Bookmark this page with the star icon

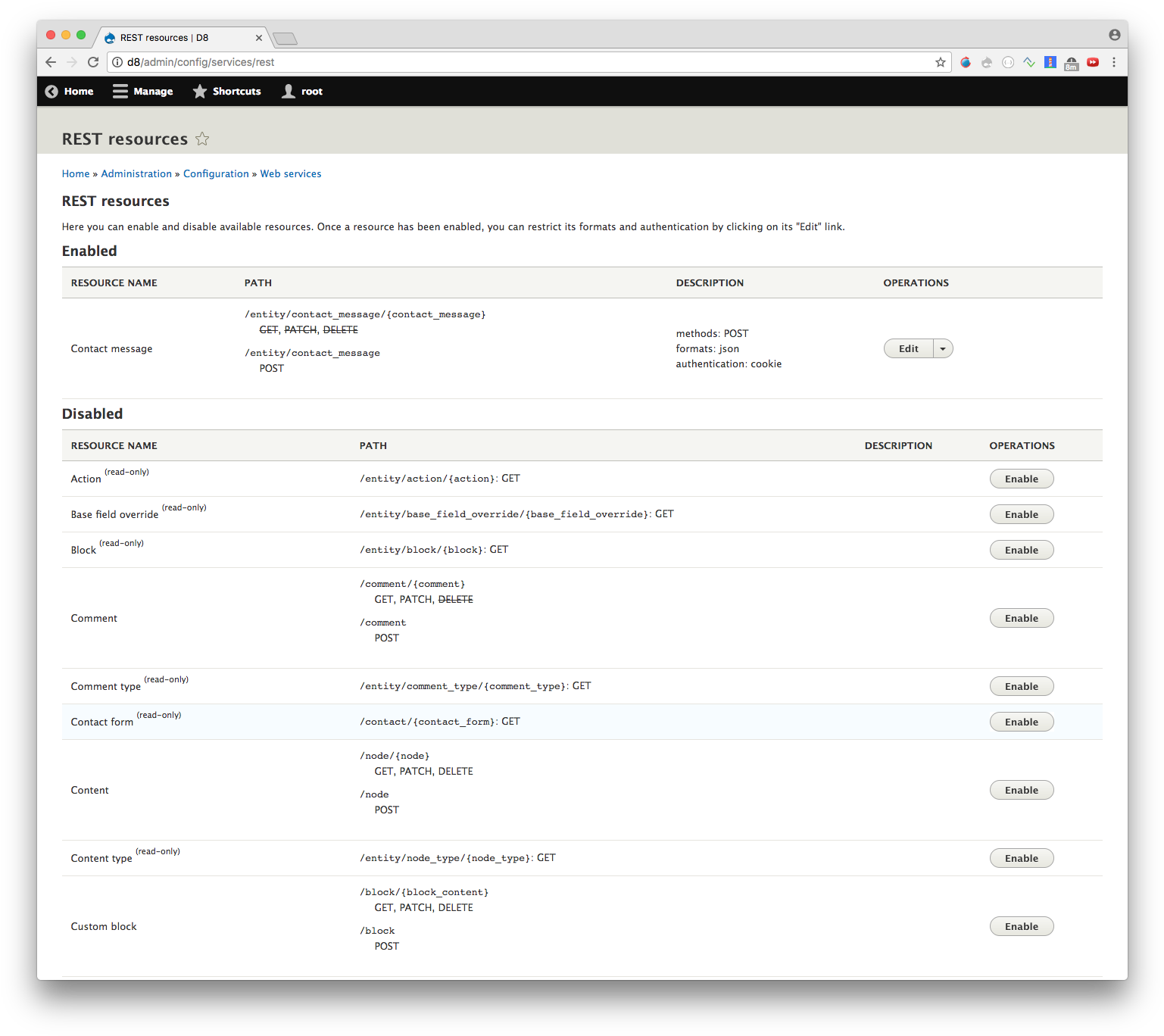(941, 62)
